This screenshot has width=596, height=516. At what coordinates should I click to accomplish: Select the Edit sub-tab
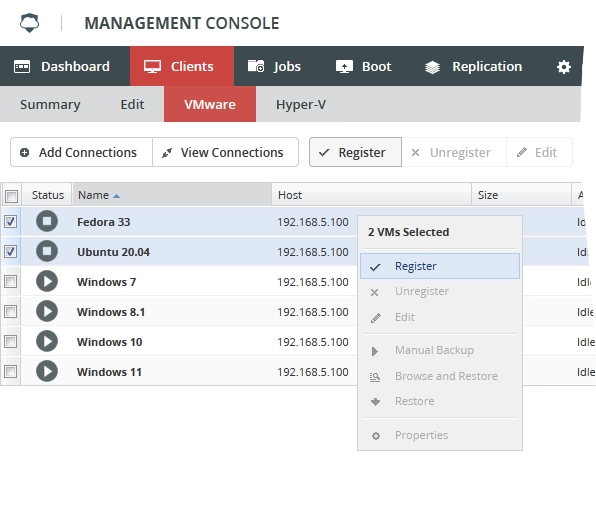pos(132,104)
